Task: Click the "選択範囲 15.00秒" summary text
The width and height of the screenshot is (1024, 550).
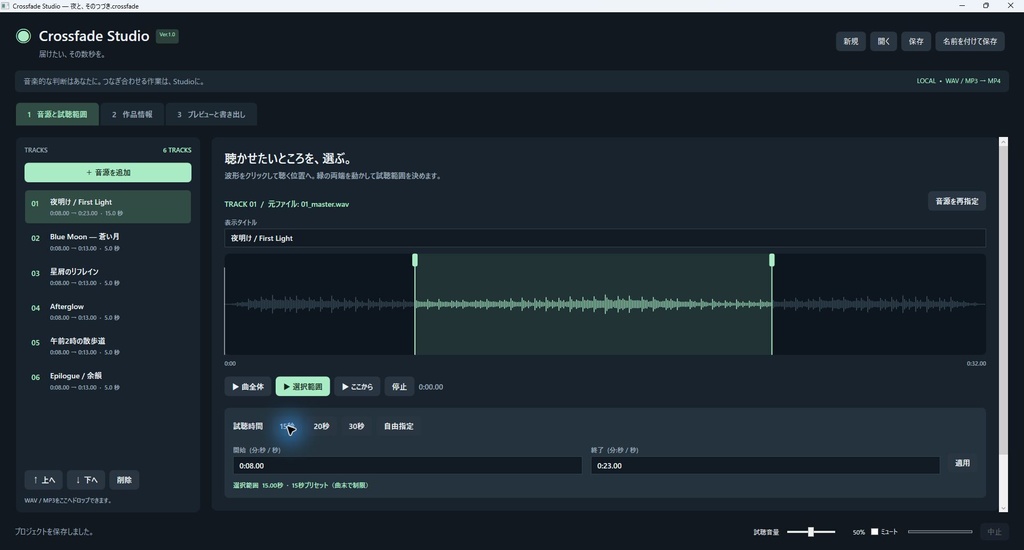Action: [x=258, y=485]
